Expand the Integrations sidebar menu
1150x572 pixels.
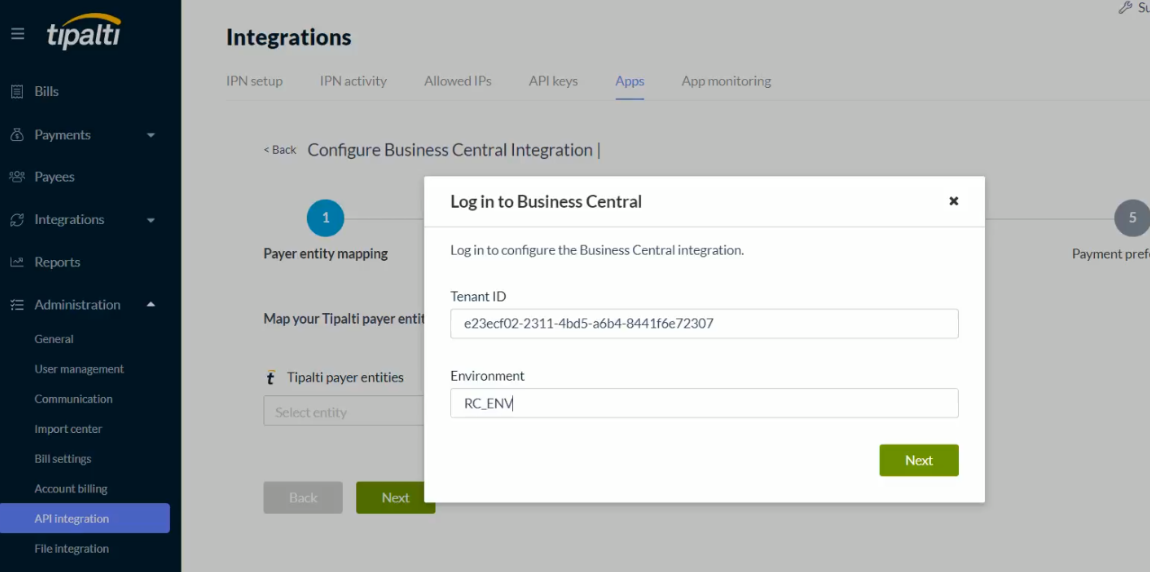pyautogui.click(x=151, y=220)
